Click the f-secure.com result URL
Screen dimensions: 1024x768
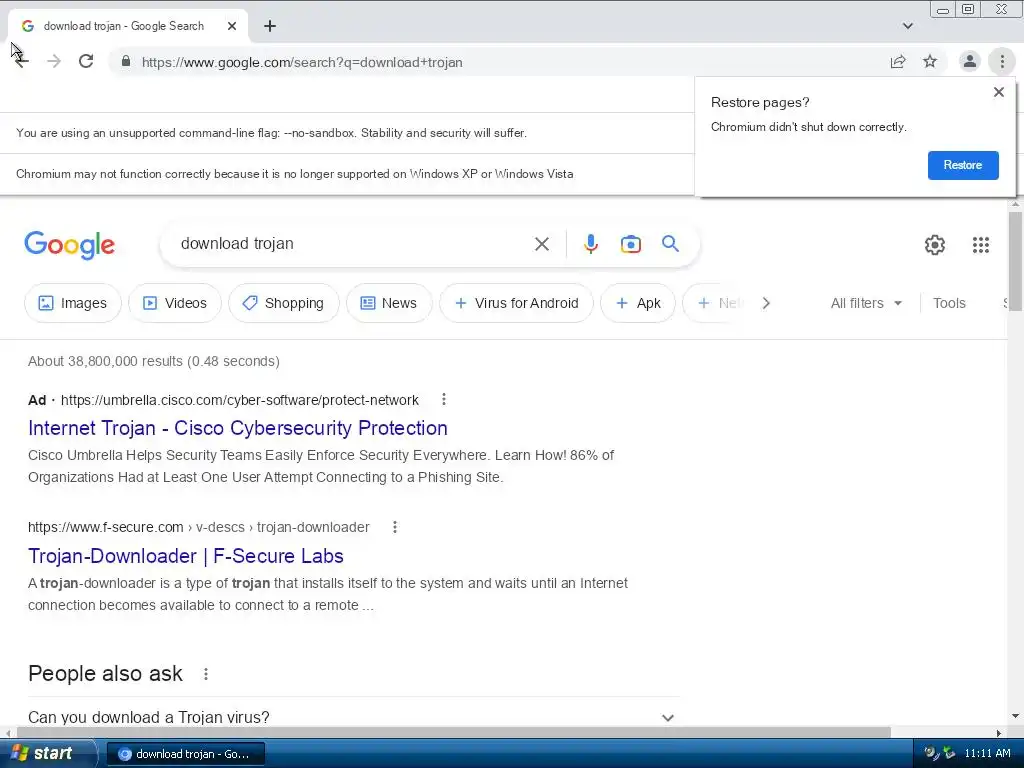click(x=199, y=527)
